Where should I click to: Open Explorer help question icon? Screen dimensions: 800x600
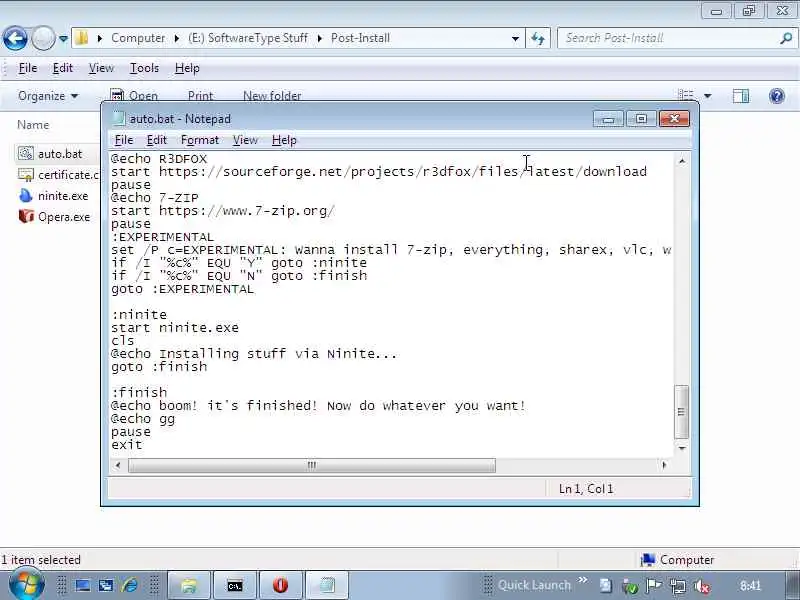point(777,95)
